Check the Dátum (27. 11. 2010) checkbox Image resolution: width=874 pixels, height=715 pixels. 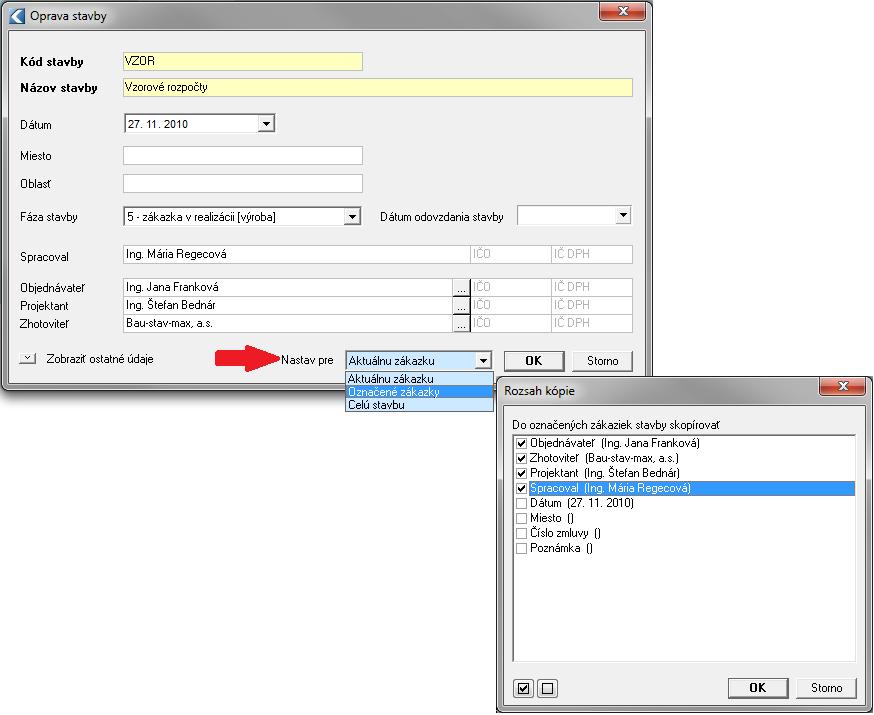522,504
